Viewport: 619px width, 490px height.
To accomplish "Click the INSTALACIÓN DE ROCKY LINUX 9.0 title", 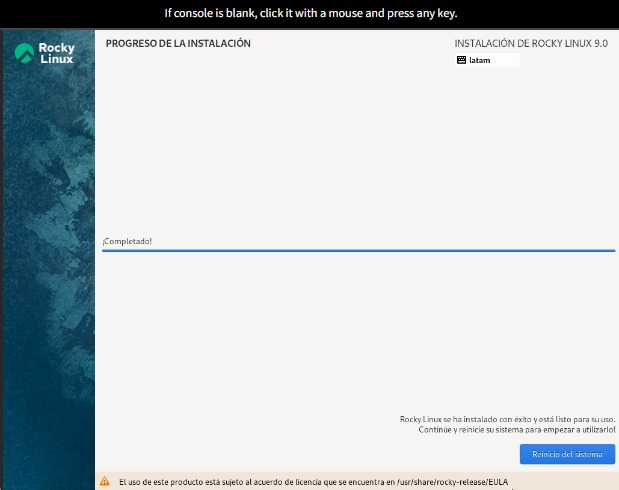I will [x=531, y=43].
